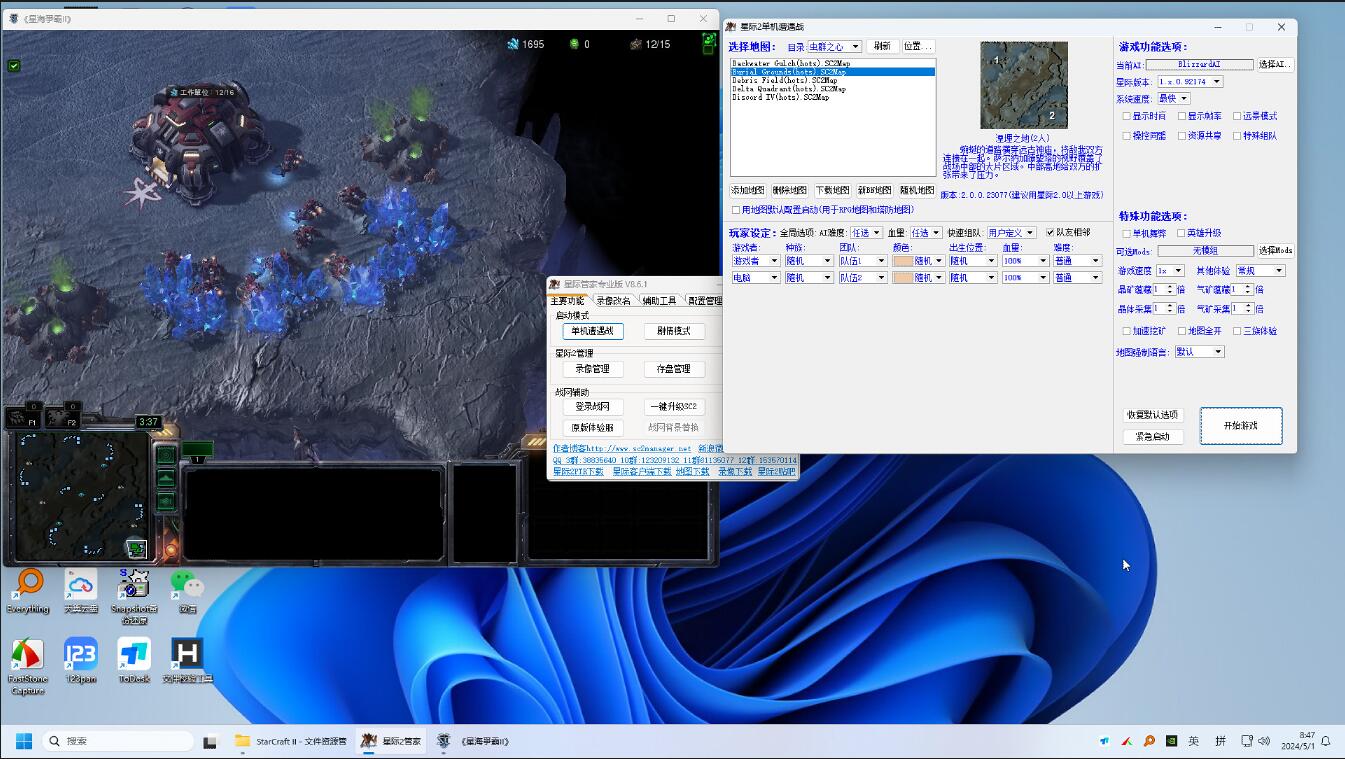The width and height of the screenshot is (1345, 759).
Task: Enable the 远景模式 checkbox
Action: point(1237,116)
